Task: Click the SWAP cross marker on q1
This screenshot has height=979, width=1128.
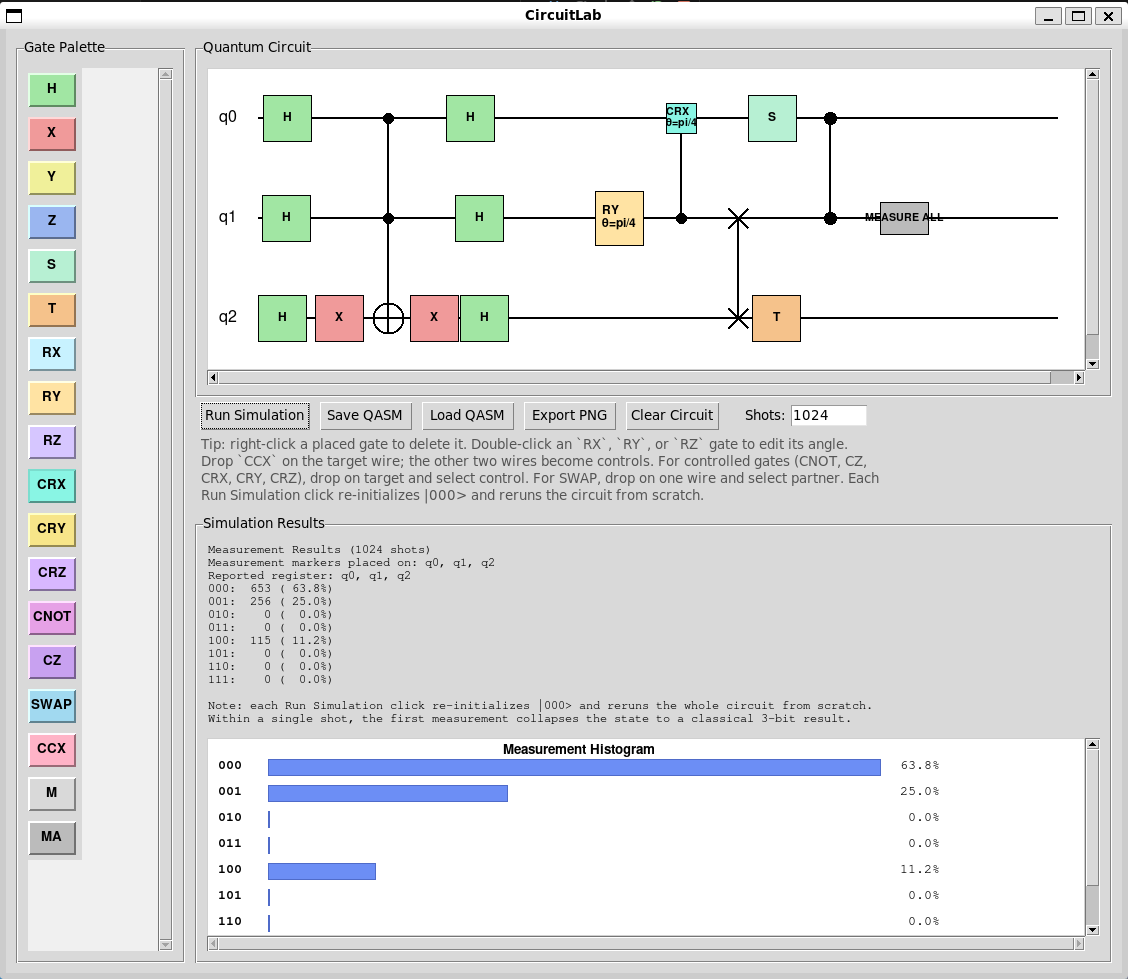Action: click(738, 219)
